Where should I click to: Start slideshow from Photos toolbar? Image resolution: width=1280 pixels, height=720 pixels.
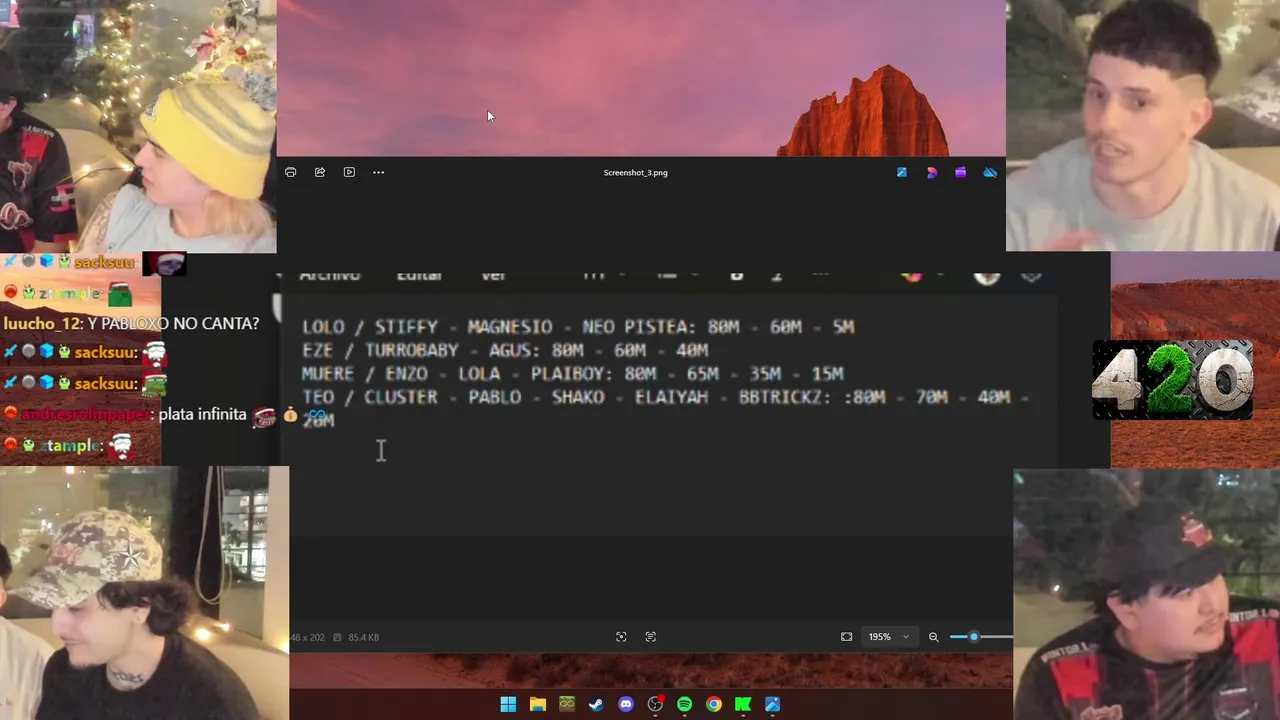coord(349,172)
